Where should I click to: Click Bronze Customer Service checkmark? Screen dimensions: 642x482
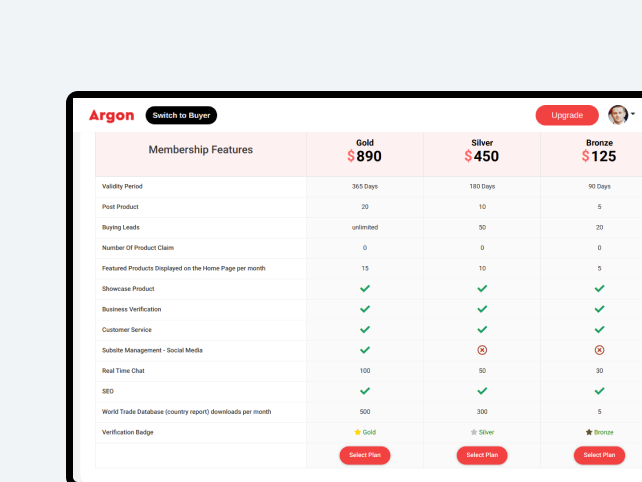(599, 329)
